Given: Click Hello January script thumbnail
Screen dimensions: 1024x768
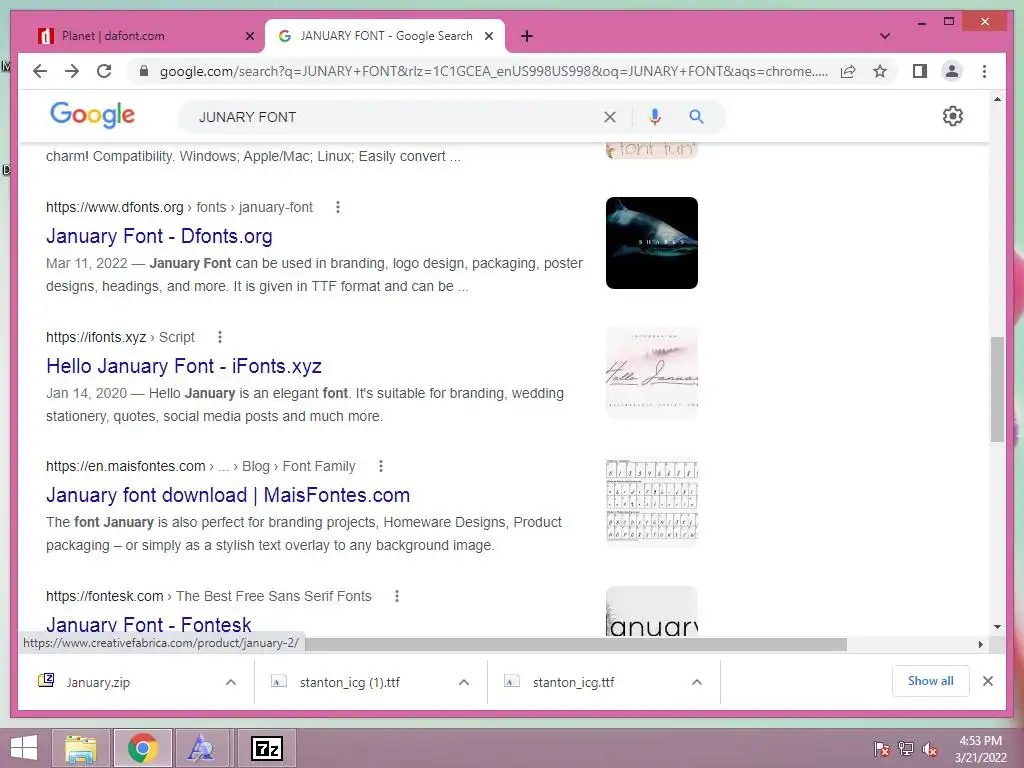Looking at the screenshot, I should click(652, 372).
